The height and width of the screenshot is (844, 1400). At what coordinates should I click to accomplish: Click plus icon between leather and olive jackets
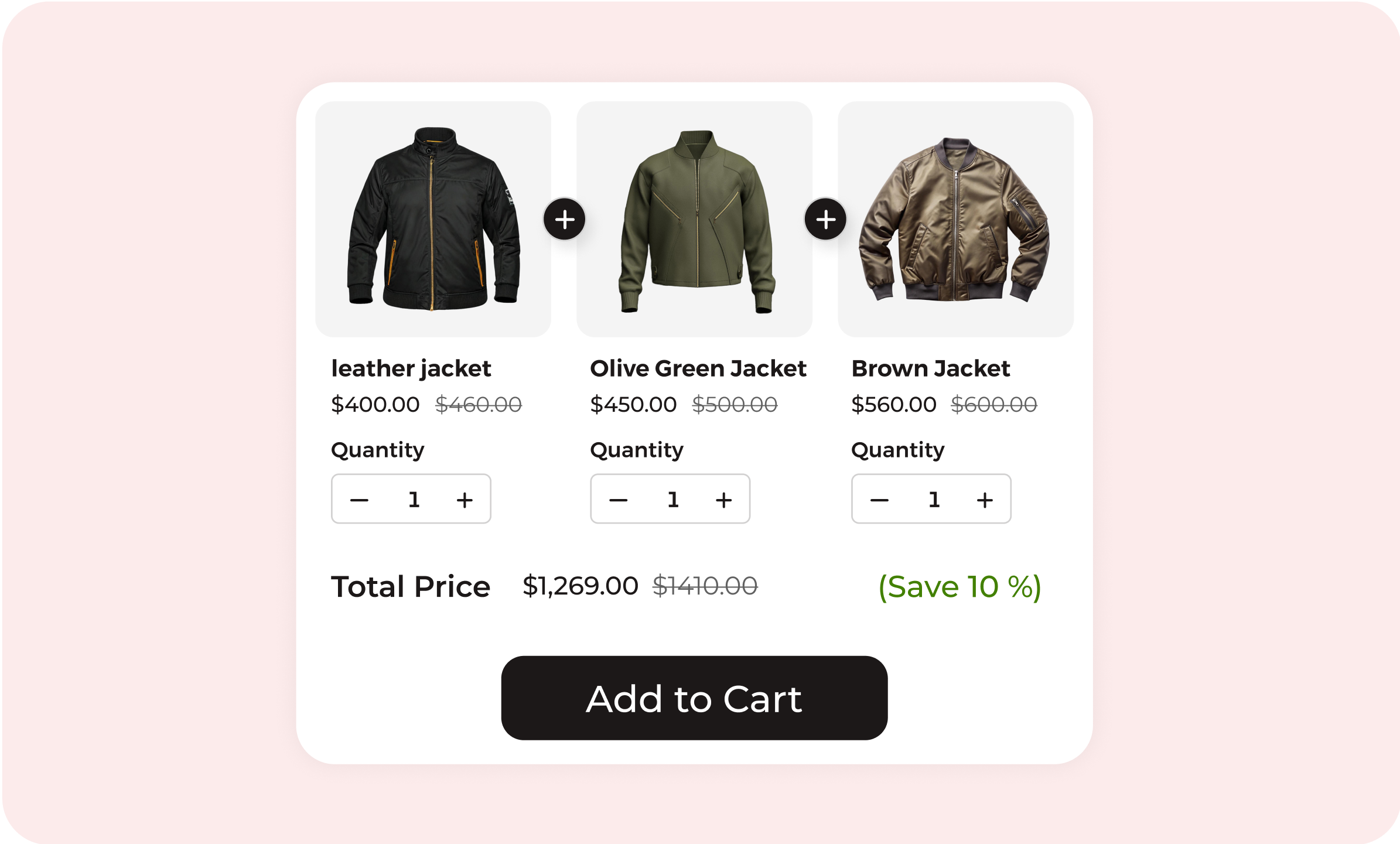tap(564, 220)
